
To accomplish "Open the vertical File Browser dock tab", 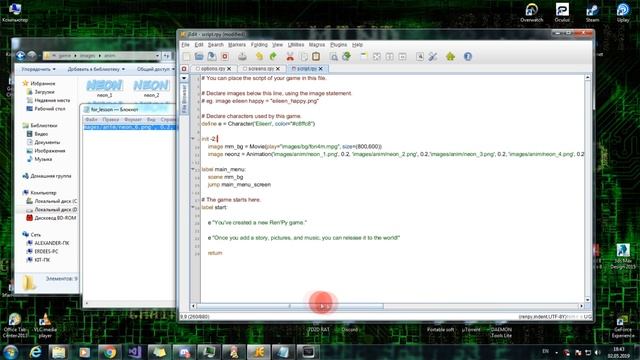I will click(184, 99).
